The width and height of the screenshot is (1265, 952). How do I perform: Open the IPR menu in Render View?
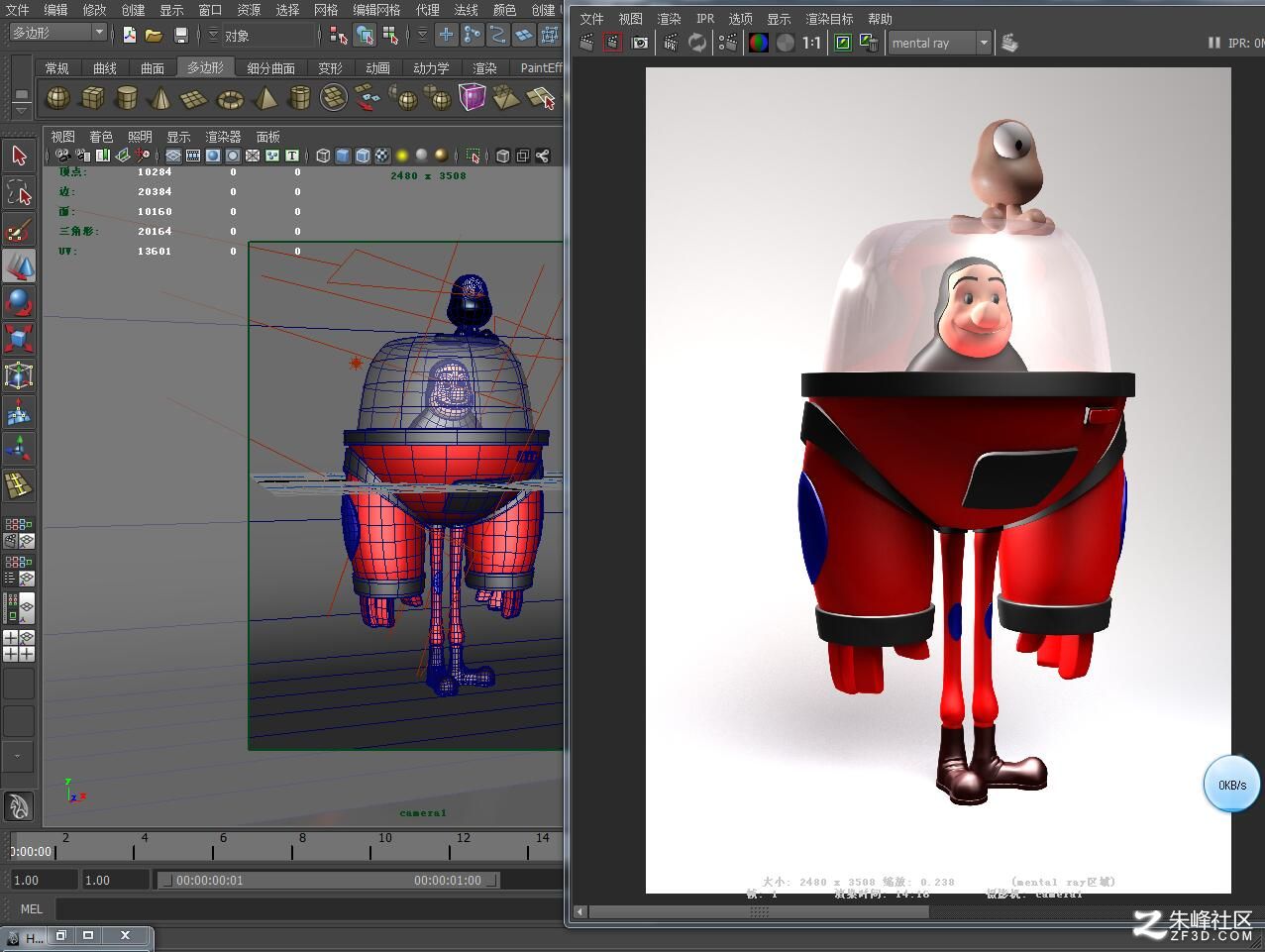pos(704,19)
